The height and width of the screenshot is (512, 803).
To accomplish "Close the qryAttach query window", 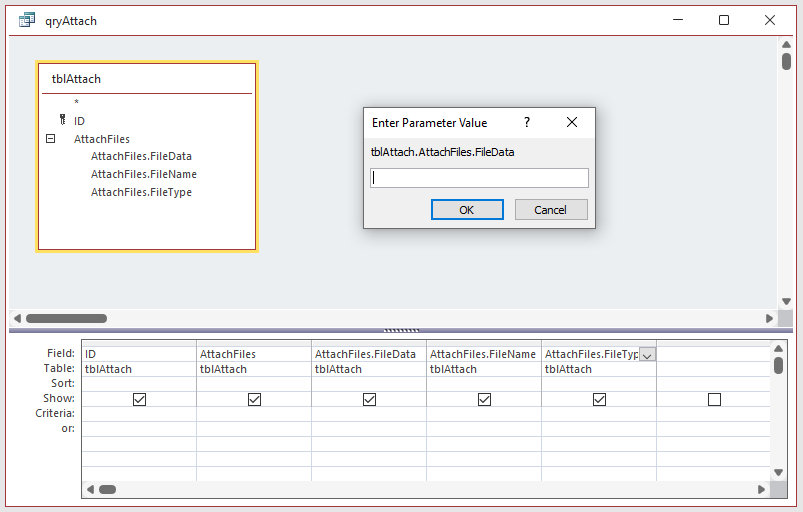I will [x=770, y=20].
